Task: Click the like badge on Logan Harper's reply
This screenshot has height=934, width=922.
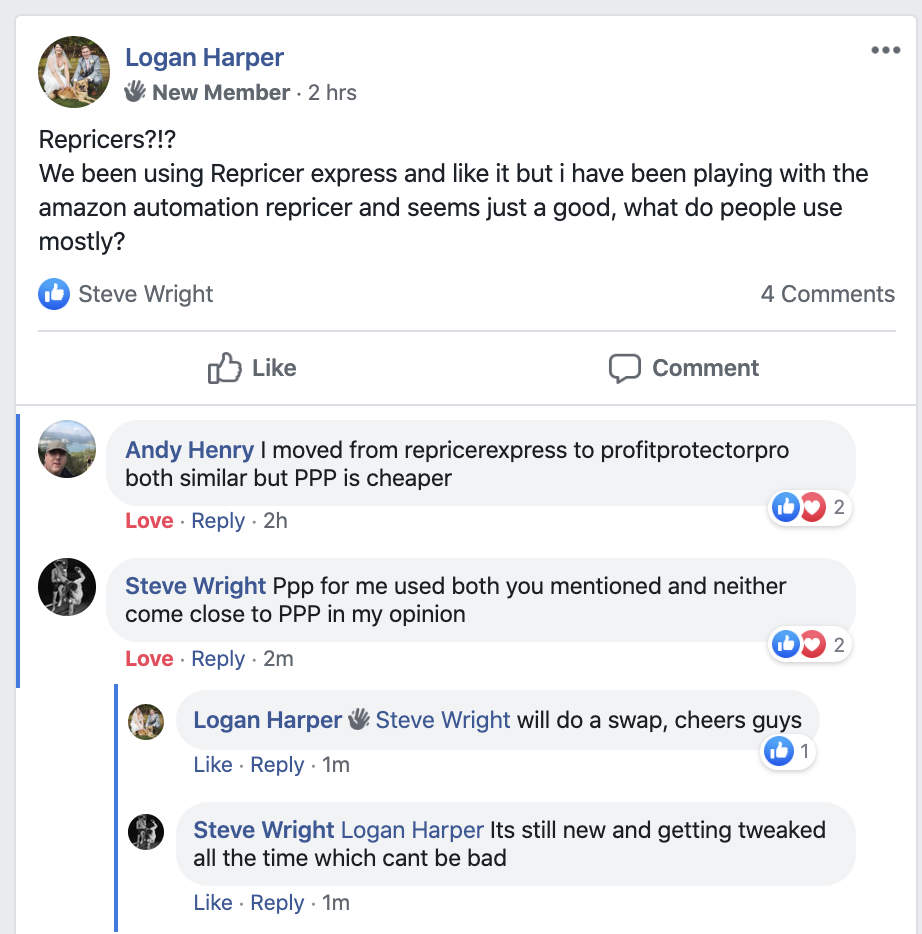Action: click(x=787, y=751)
